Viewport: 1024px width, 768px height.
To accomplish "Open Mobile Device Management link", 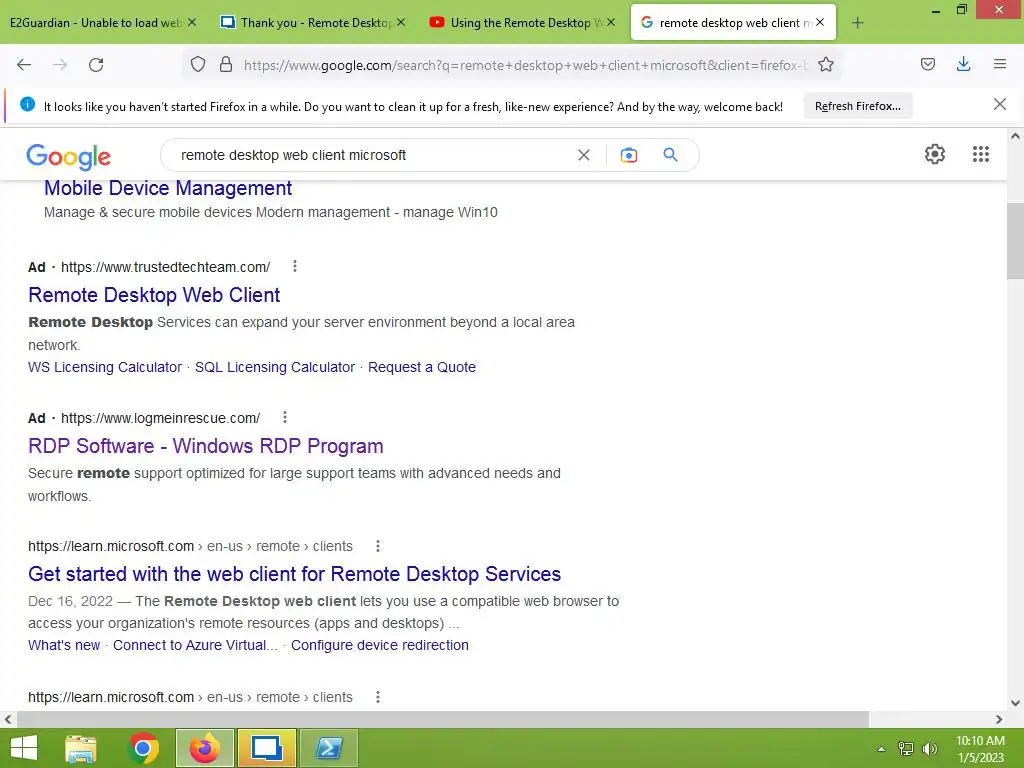I will [x=168, y=188].
